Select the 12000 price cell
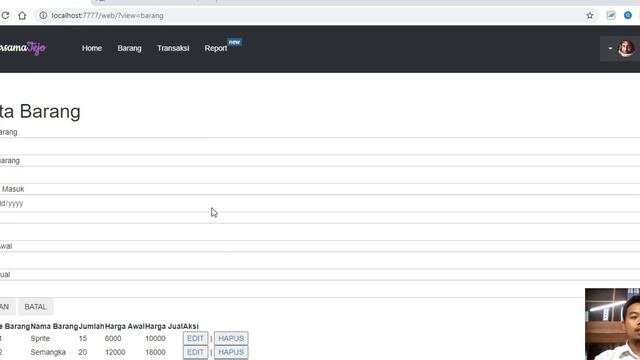 tap(115, 352)
